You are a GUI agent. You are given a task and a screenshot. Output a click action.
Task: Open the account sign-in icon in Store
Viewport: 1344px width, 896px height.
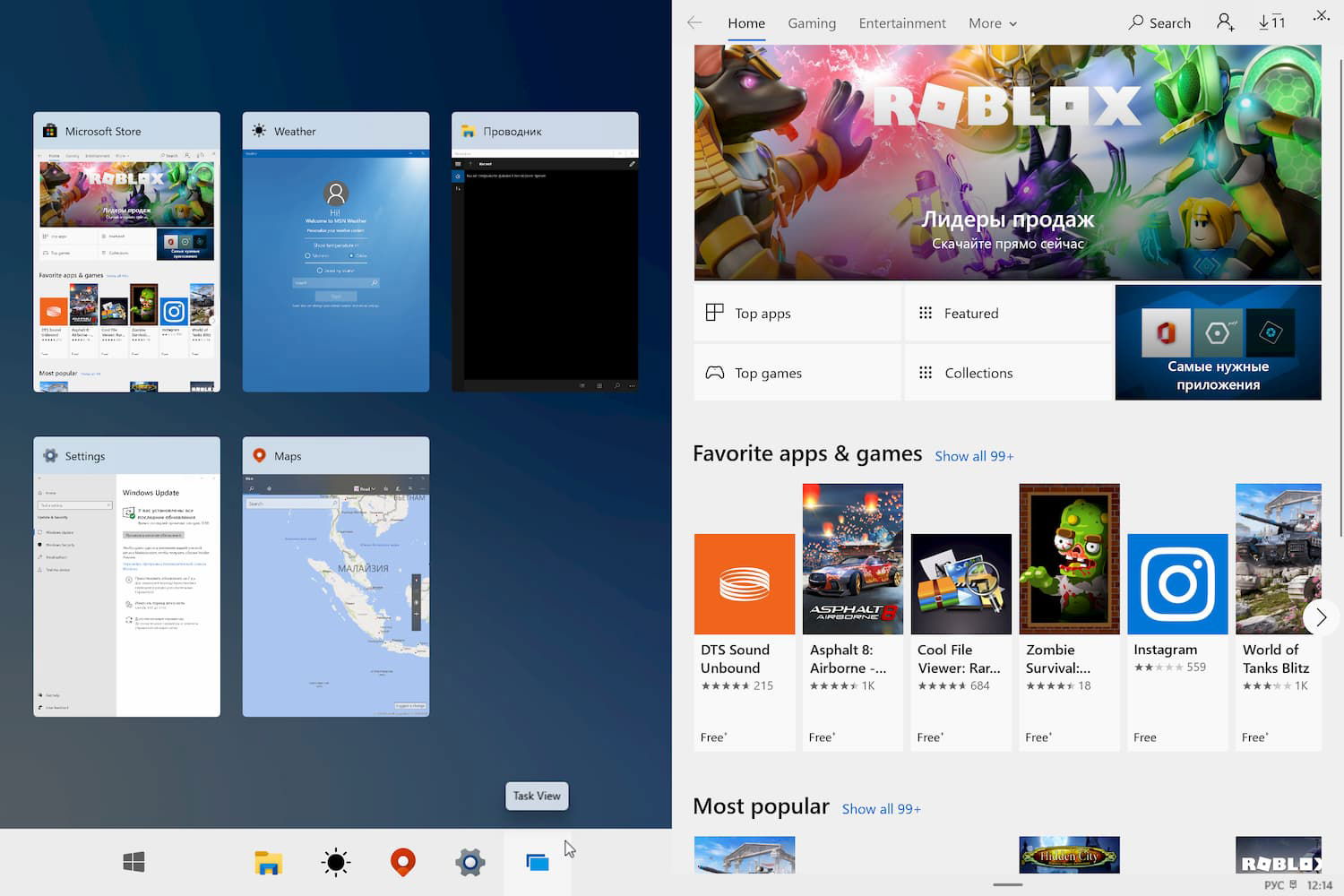coord(1226,22)
